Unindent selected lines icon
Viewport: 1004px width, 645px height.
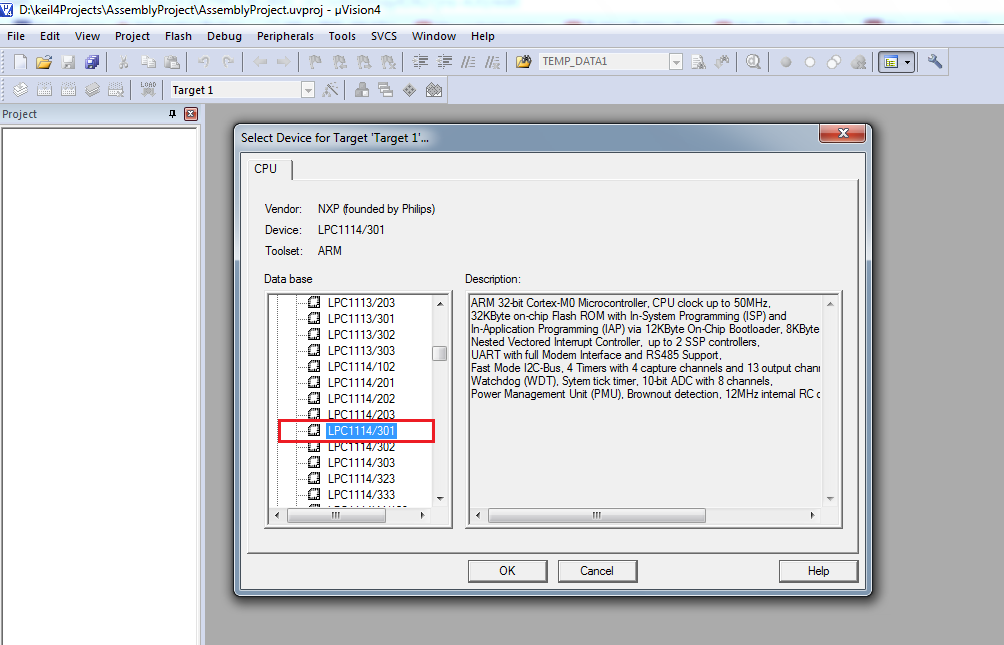444,62
